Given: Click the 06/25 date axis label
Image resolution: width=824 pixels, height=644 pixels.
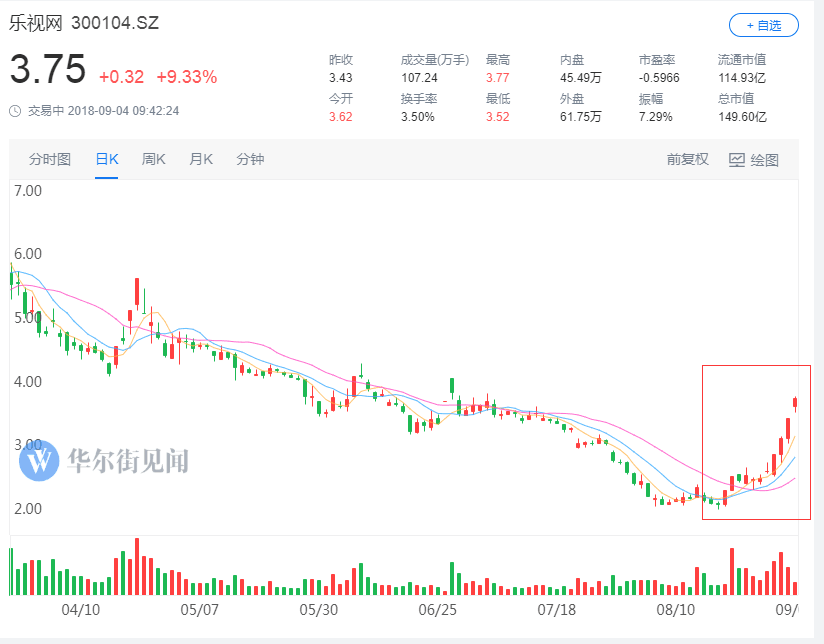Looking at the screenshot, I should click(437, 610).
